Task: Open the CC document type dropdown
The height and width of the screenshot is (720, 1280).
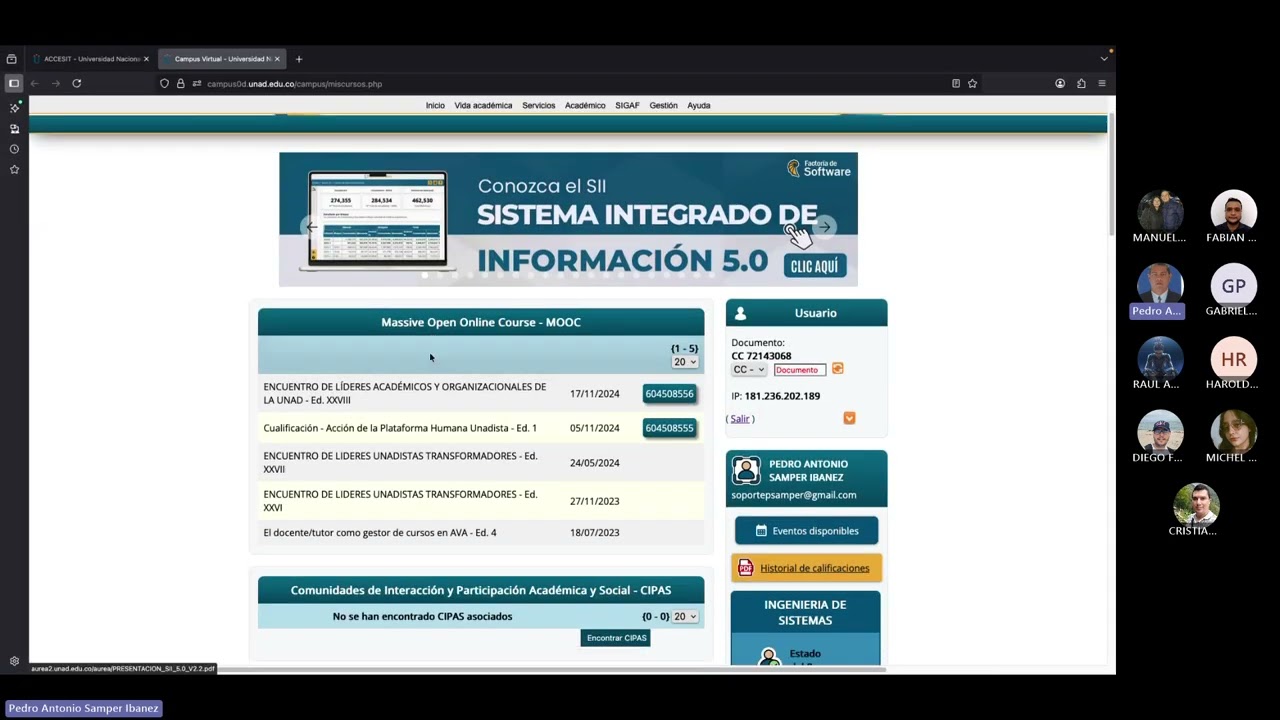Action: click(x=748, y=370)
